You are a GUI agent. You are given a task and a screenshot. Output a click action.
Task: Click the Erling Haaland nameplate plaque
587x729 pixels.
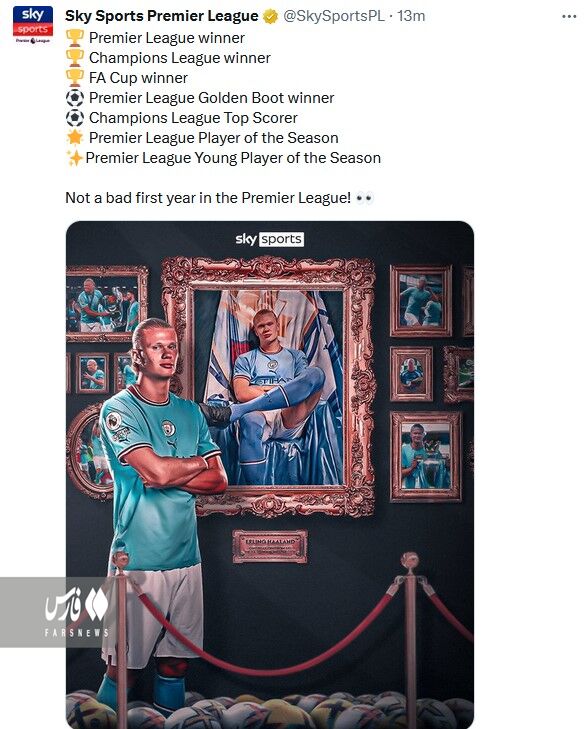click(270, 546)
